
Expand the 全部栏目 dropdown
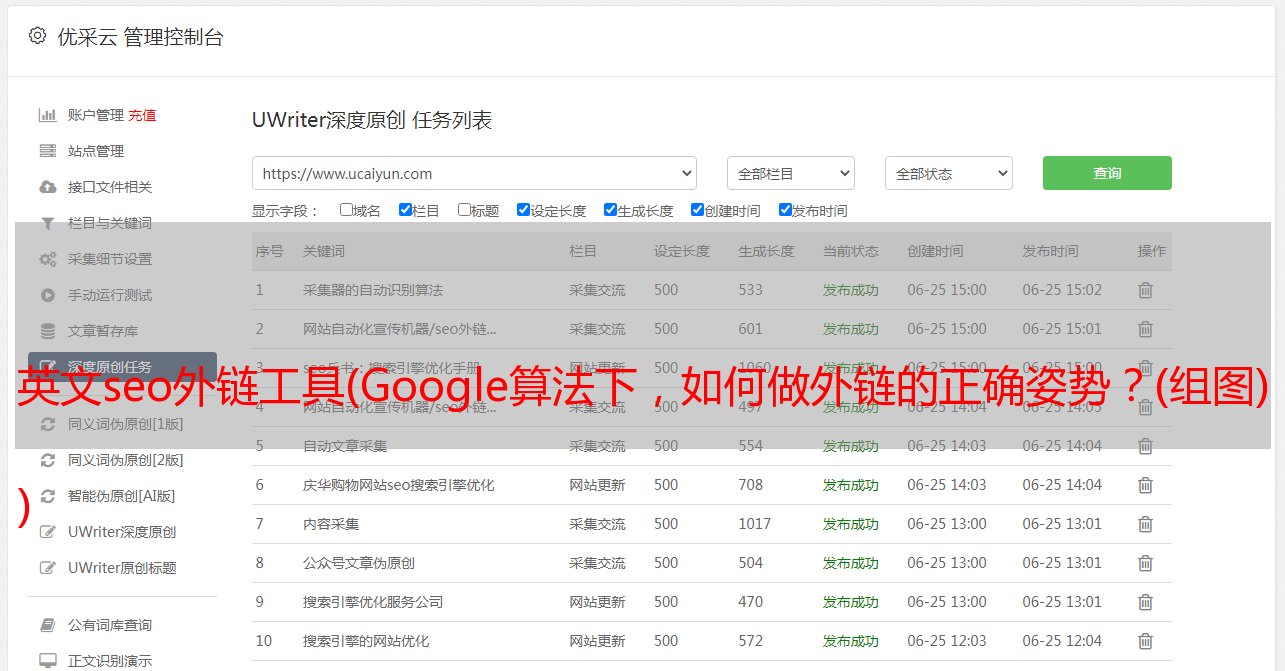790,173
